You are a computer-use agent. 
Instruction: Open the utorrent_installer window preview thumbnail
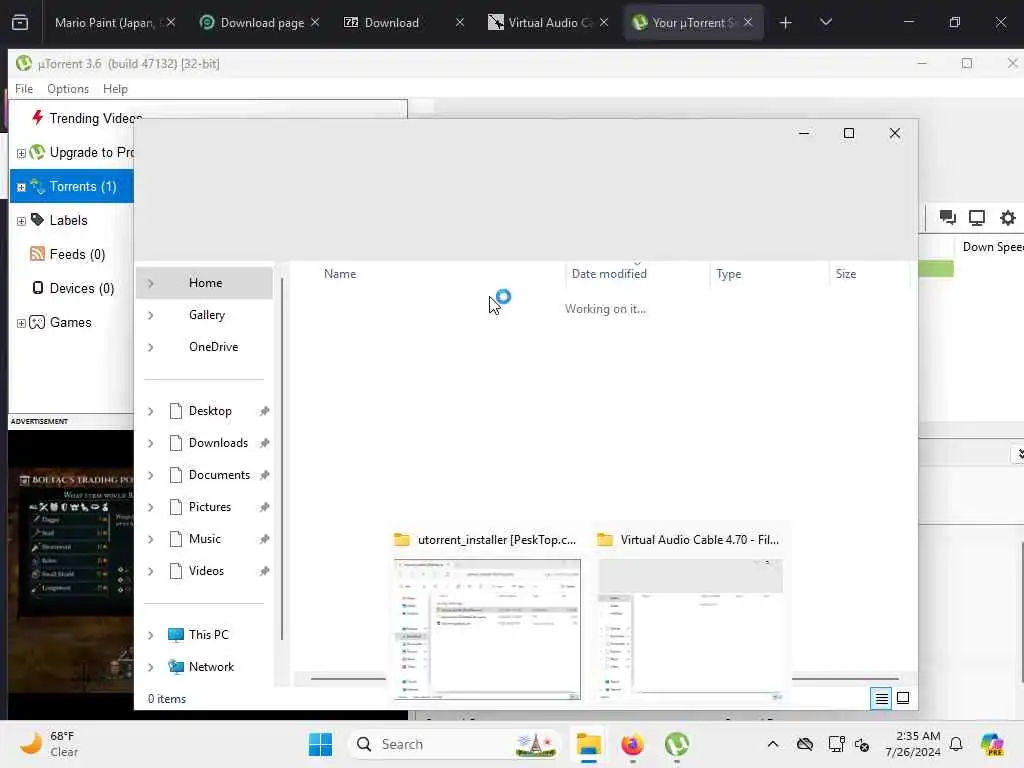(x=487, y=629)
